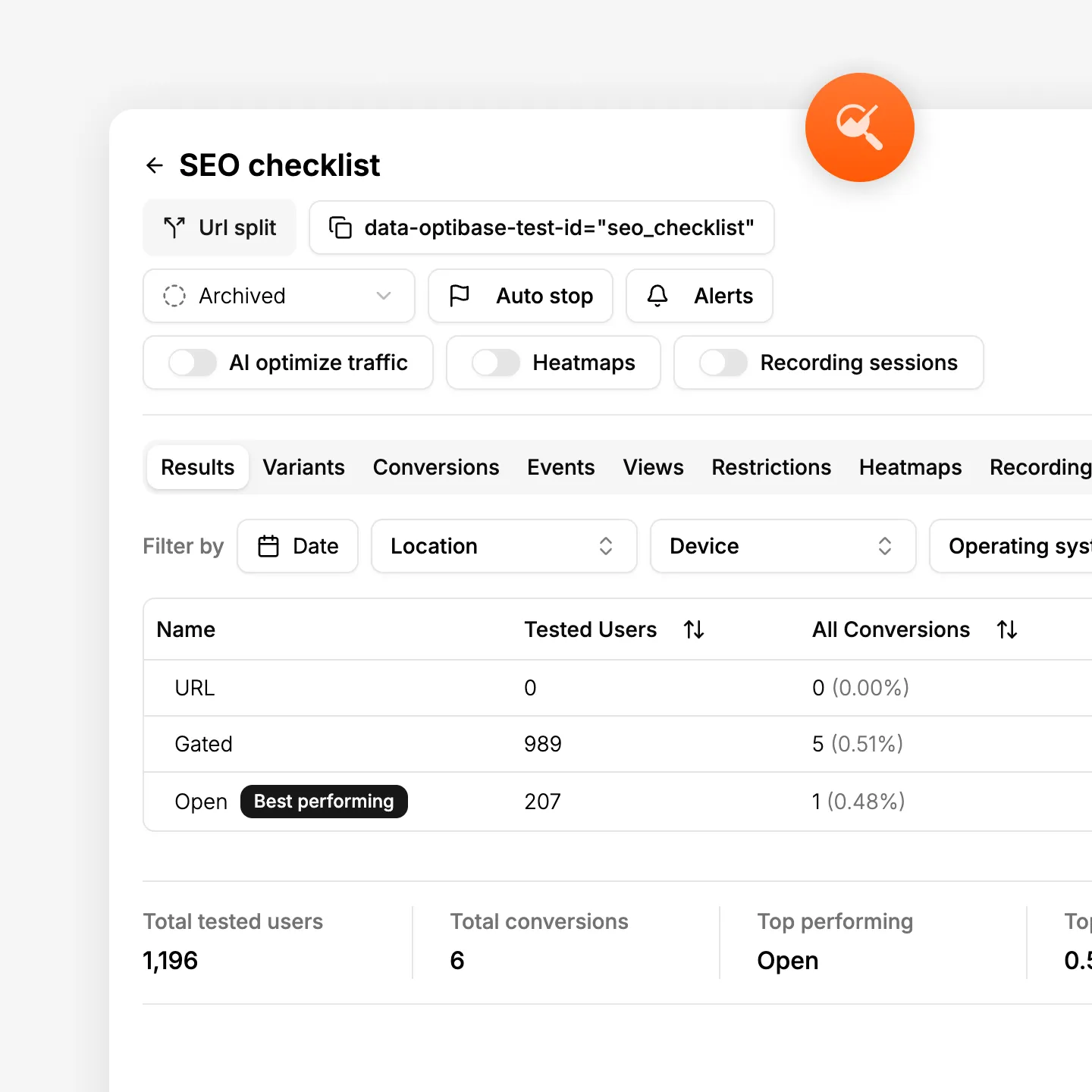The width and height of the screenshot is (1092, 1092).
Task: Click the Best performing badge
Action: 324,802
